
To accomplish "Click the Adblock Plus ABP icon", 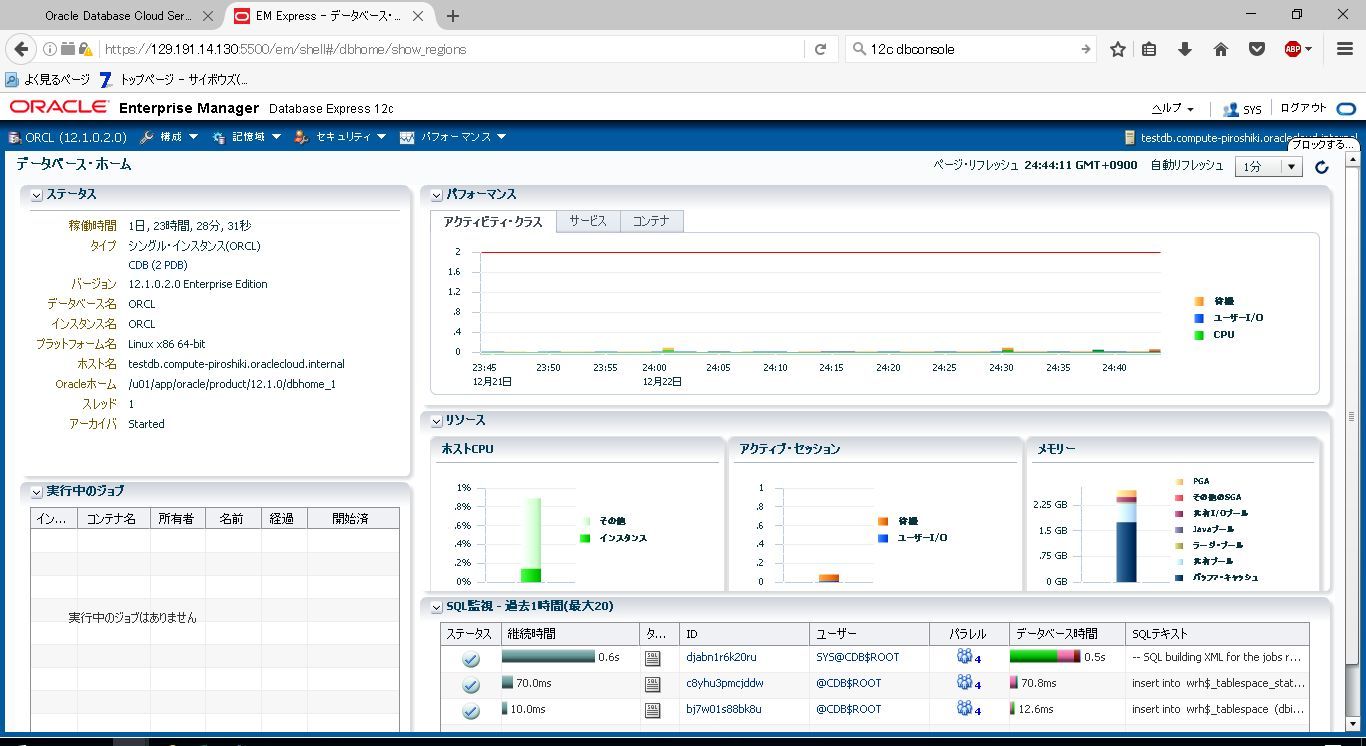I will tap(1293, 49).
